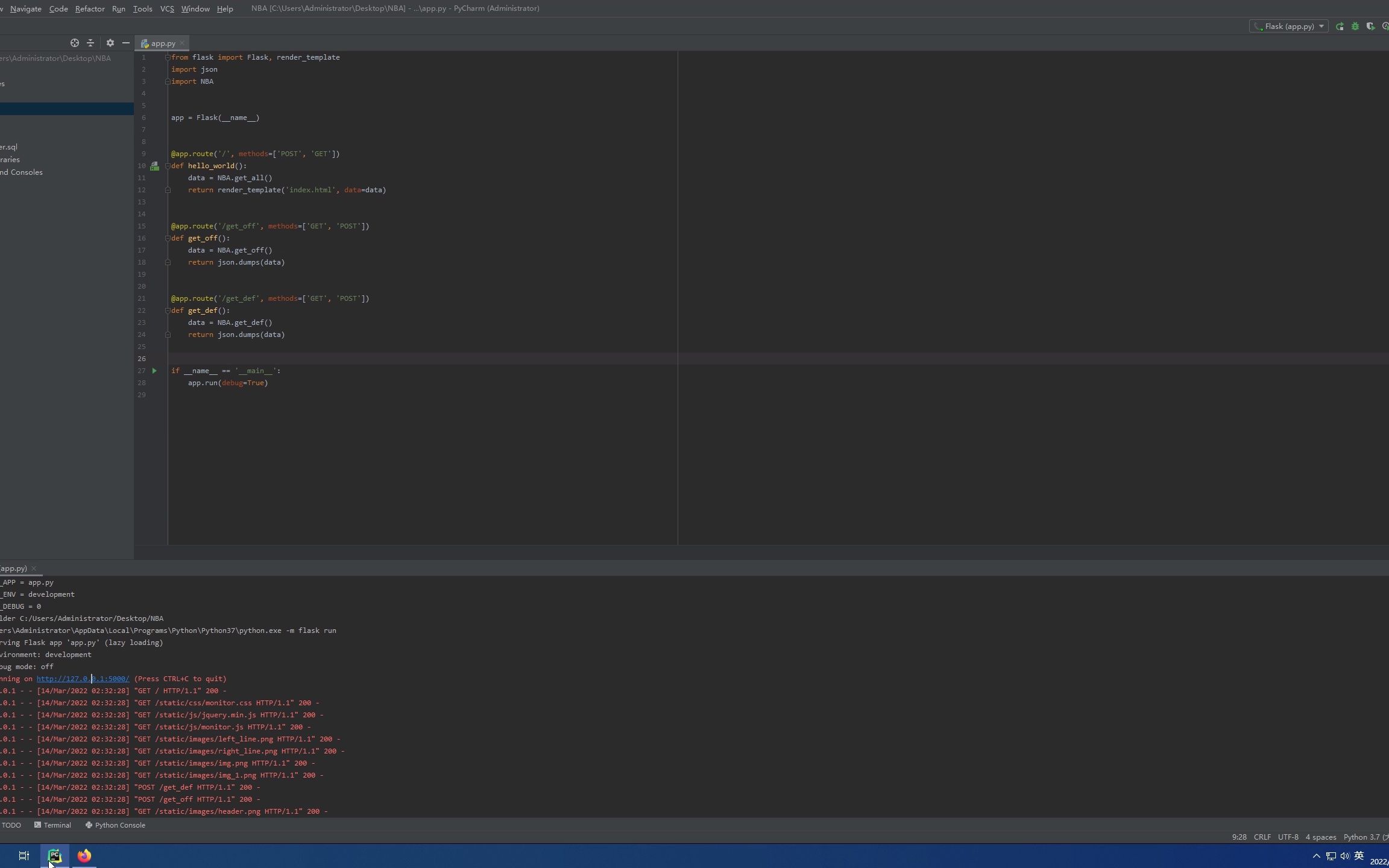Change the UTF-8 file encoding
The width and height of the screenshot is (1389, 868).
(1288, 837)
